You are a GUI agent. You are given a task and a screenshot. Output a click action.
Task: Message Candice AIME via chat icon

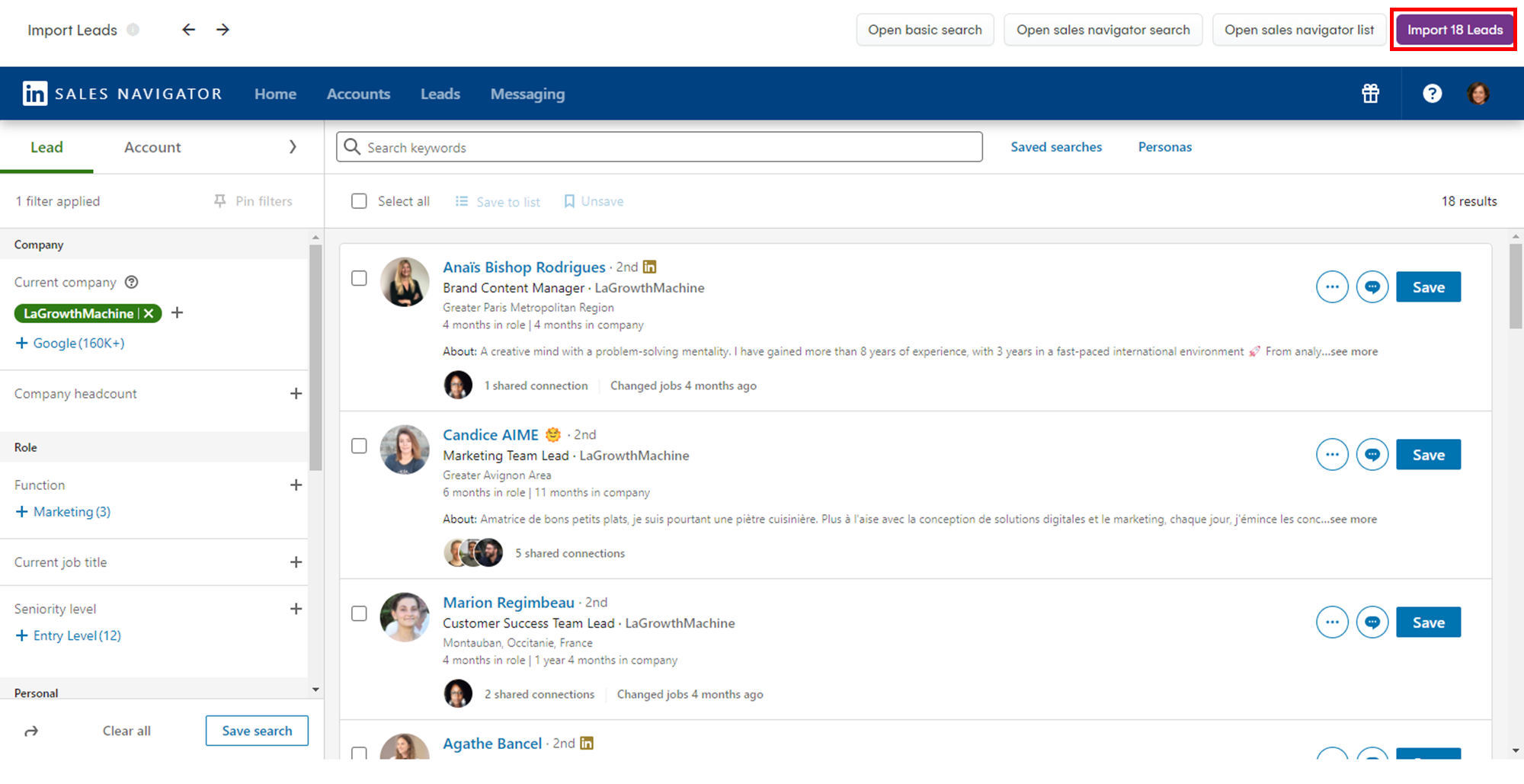point(1372,455)
